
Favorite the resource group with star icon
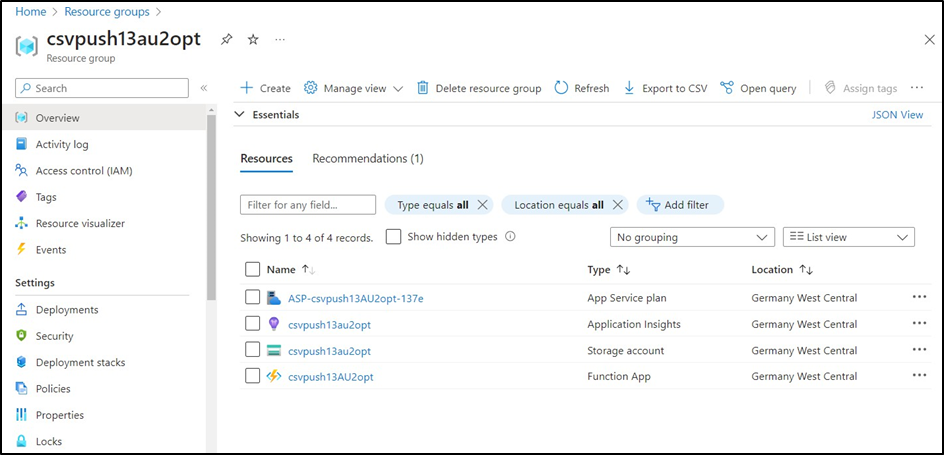[253, 39]
